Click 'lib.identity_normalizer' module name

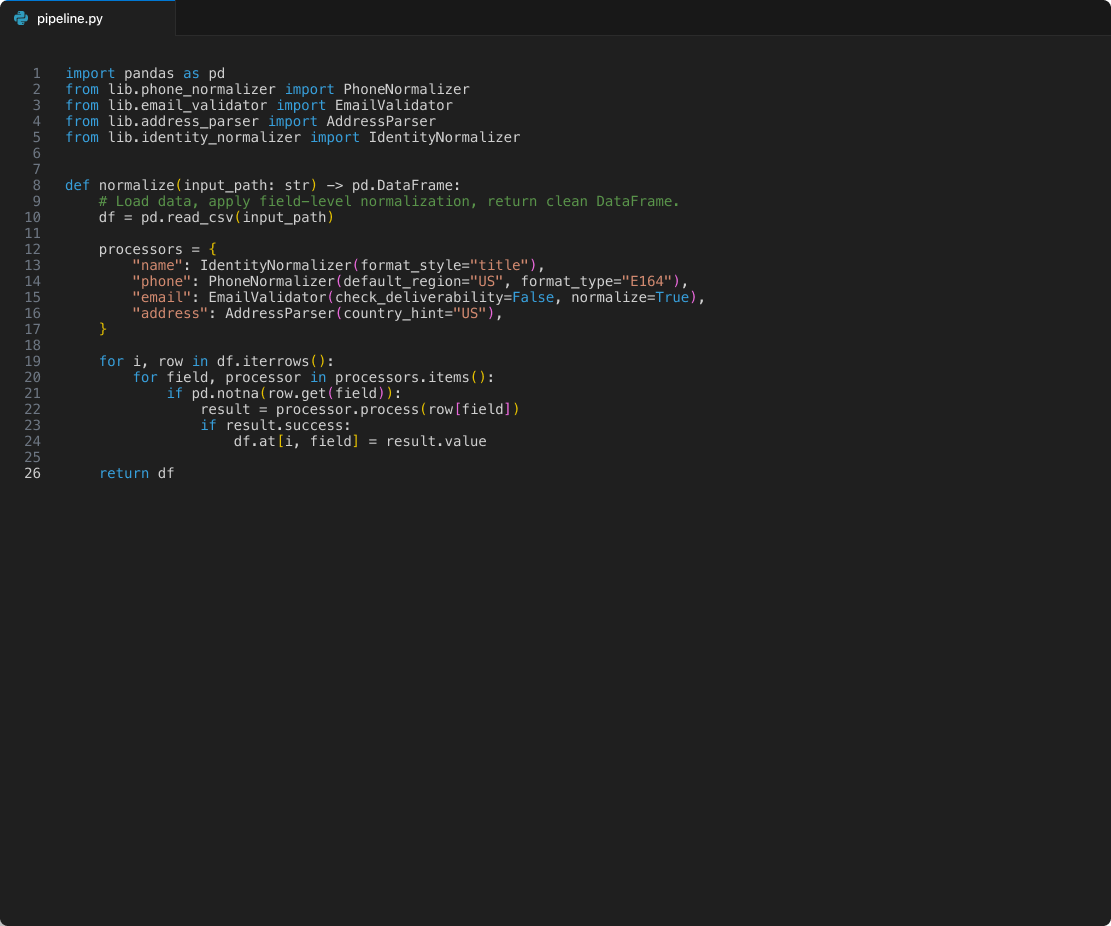(x=204, y=137)
